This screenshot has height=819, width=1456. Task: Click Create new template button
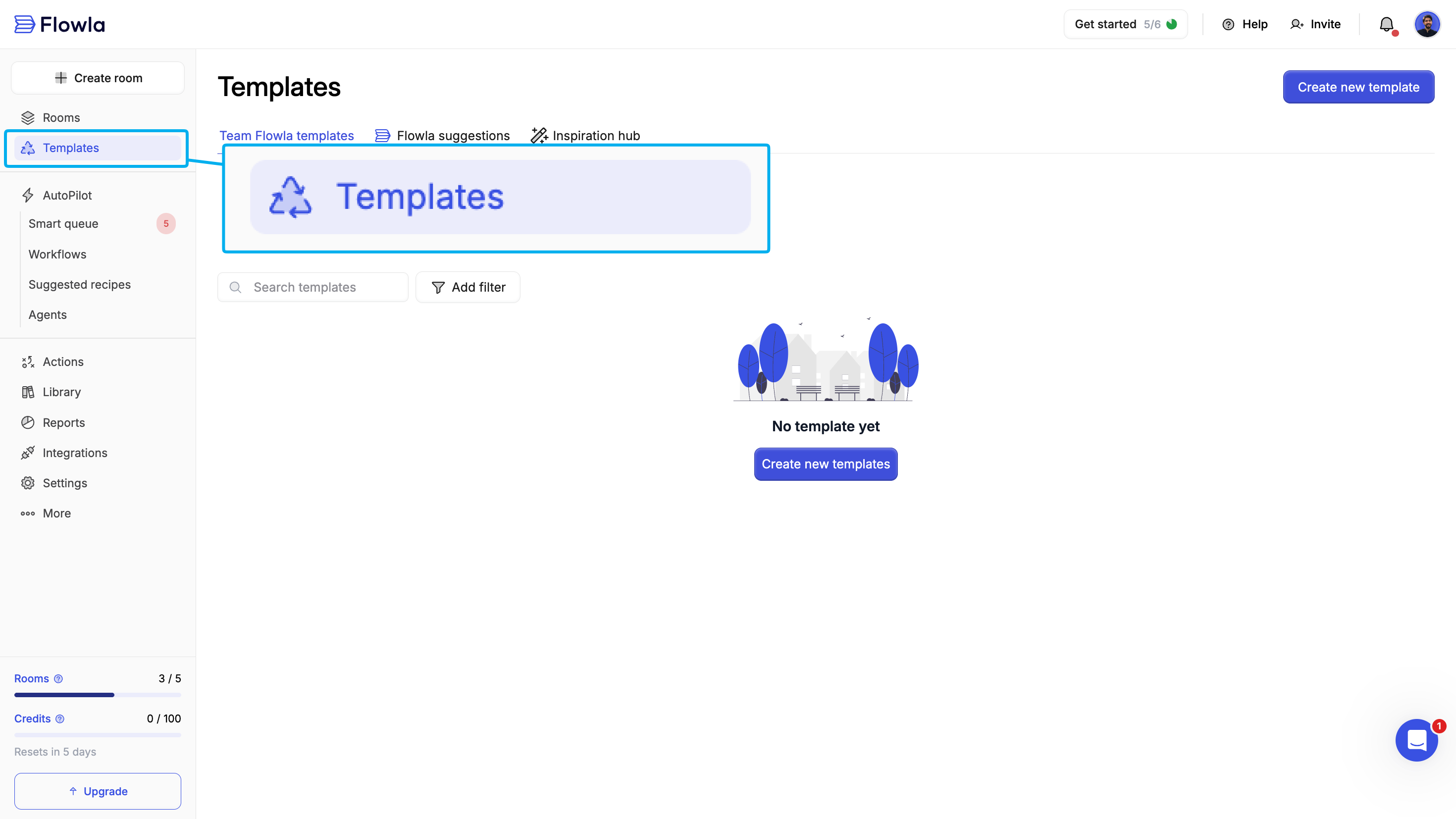click(1358, 87)
